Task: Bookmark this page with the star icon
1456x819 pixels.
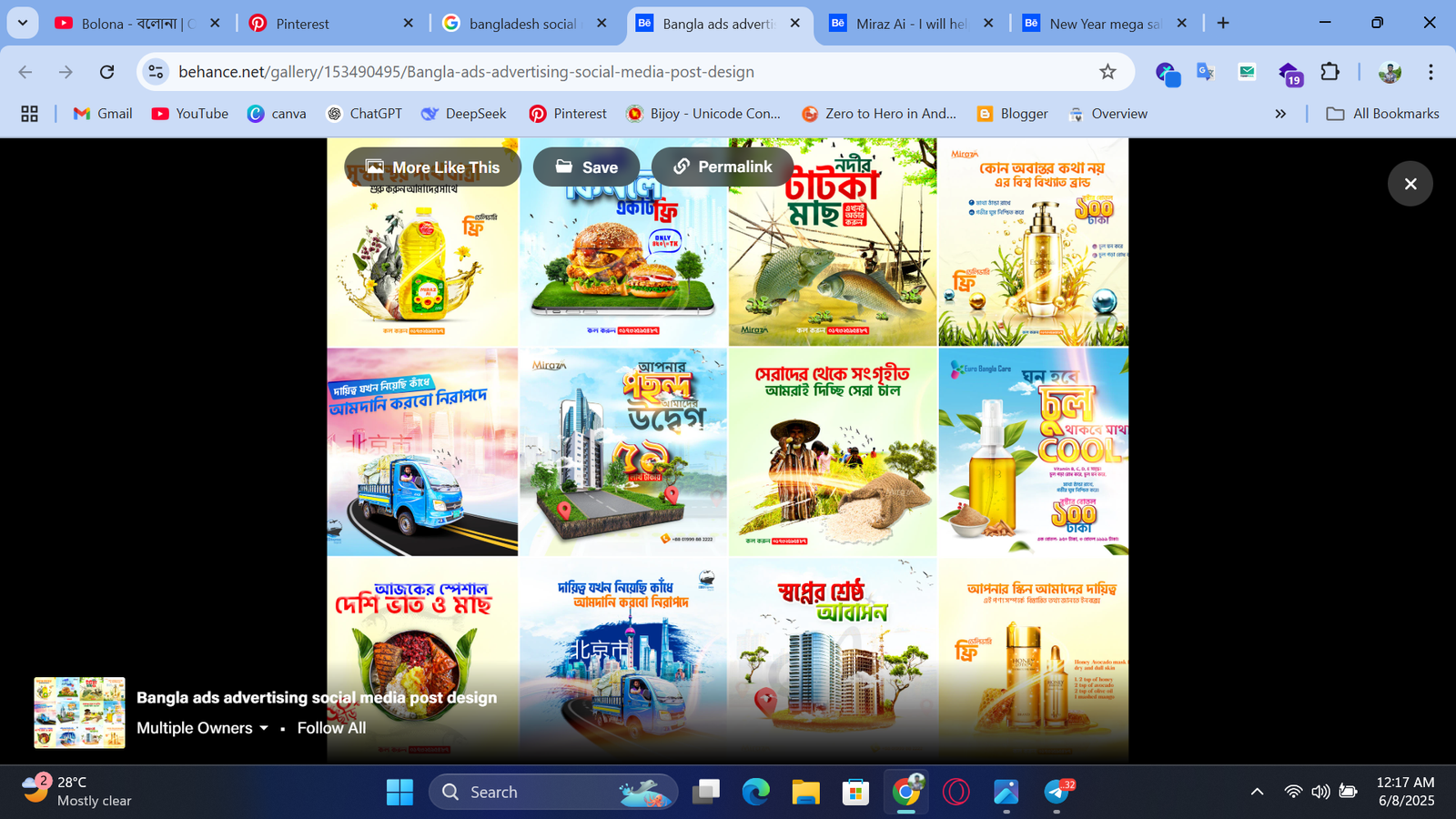Action: click(x=1107, y=72)
